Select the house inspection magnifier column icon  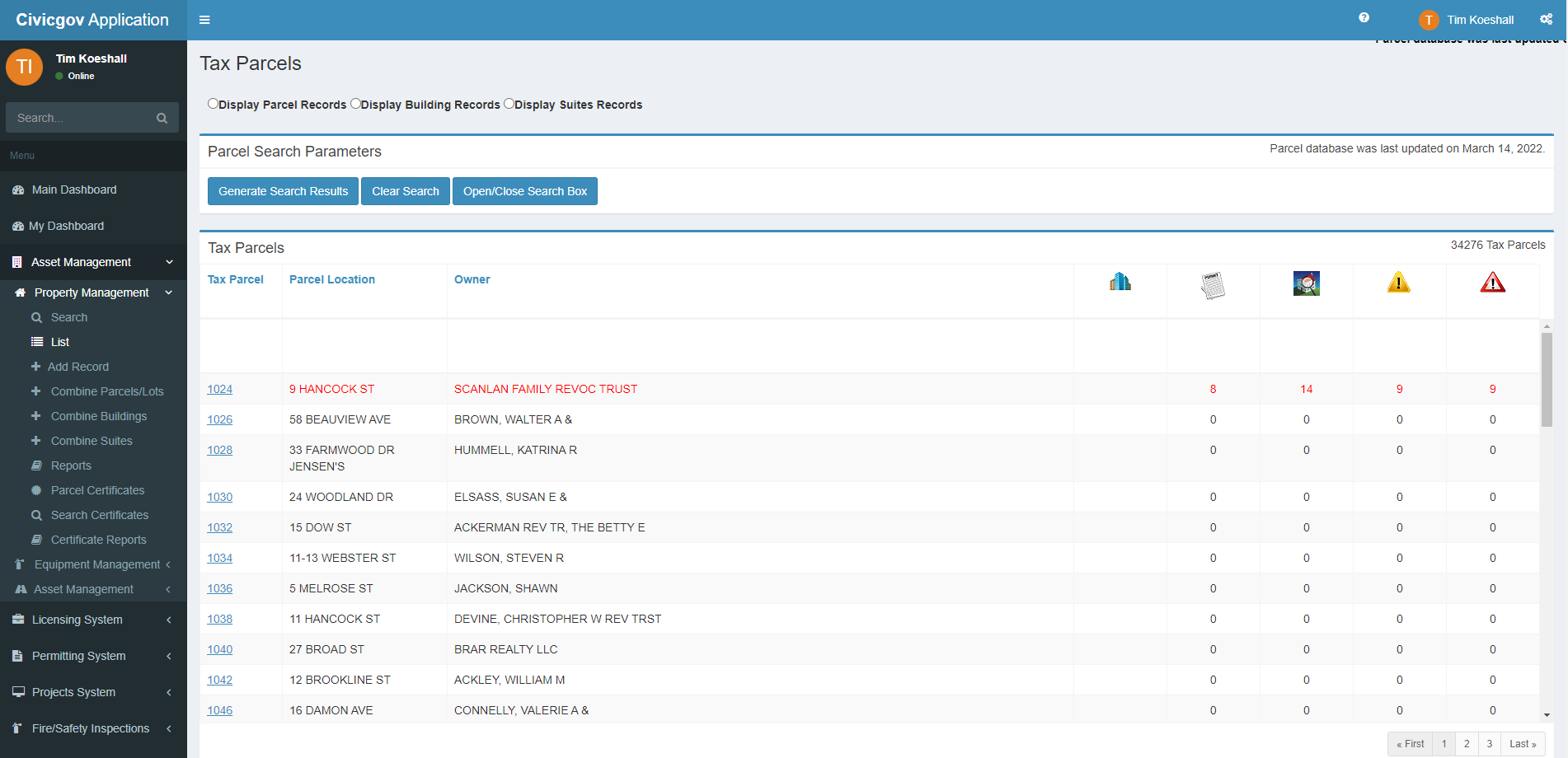point(1306,283)
